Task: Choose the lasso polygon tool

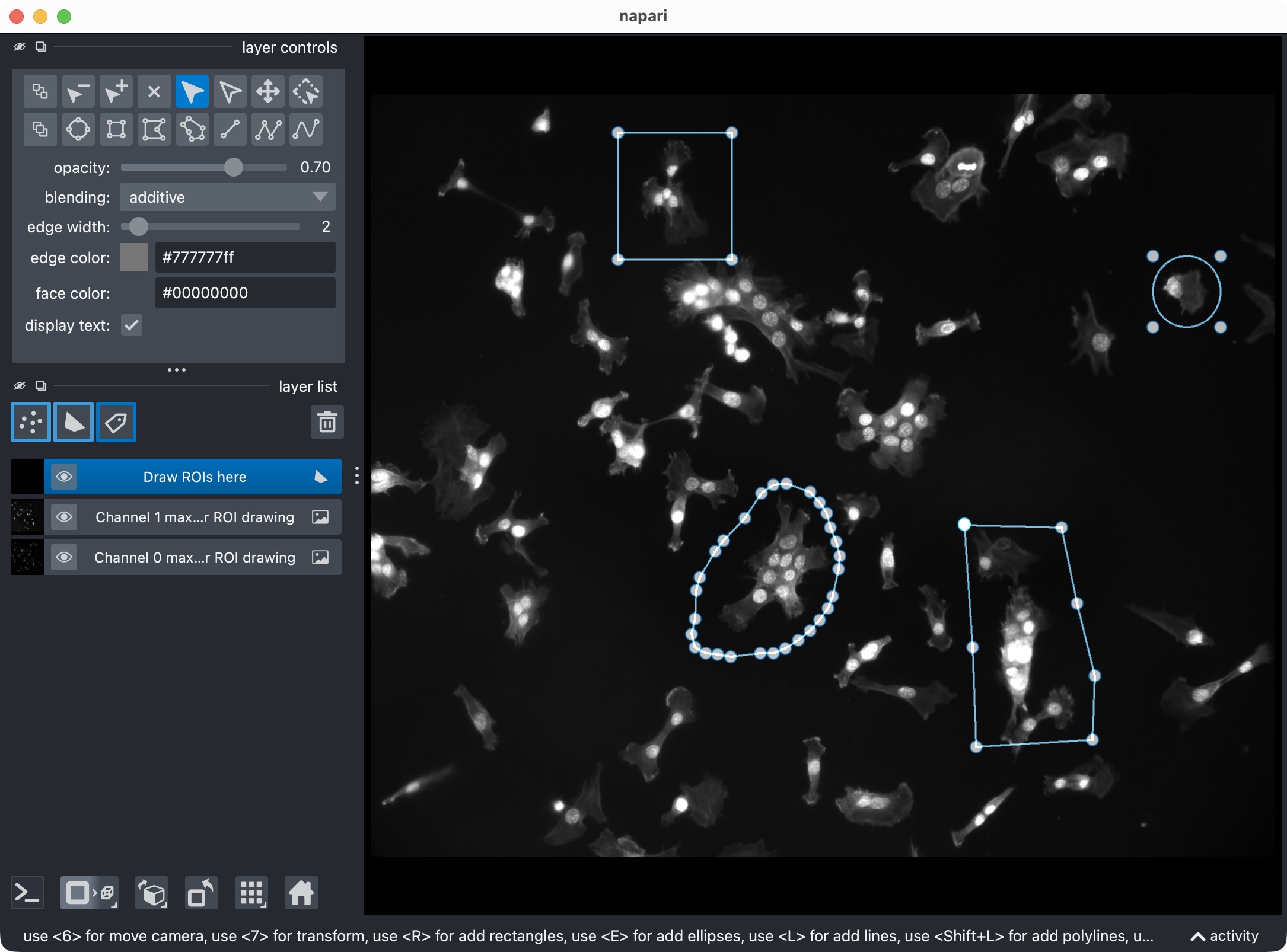Action: (192, 129)
